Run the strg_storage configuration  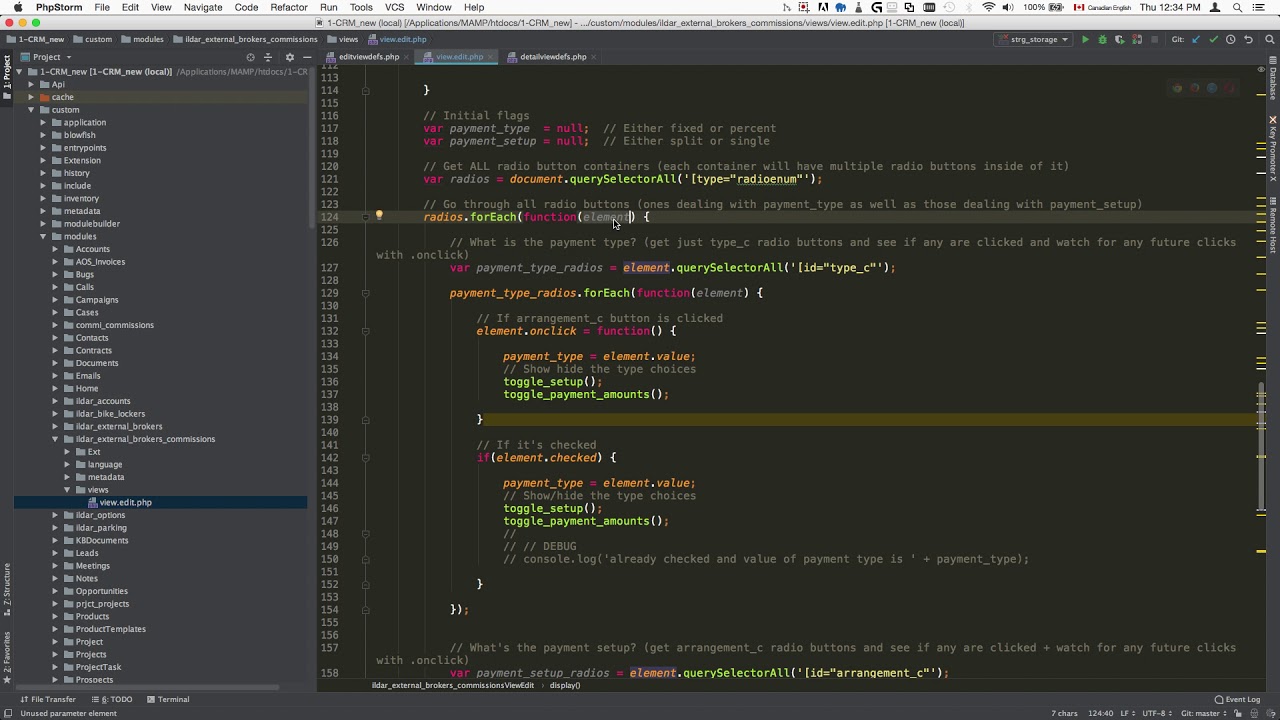(x=1085, y=40)
